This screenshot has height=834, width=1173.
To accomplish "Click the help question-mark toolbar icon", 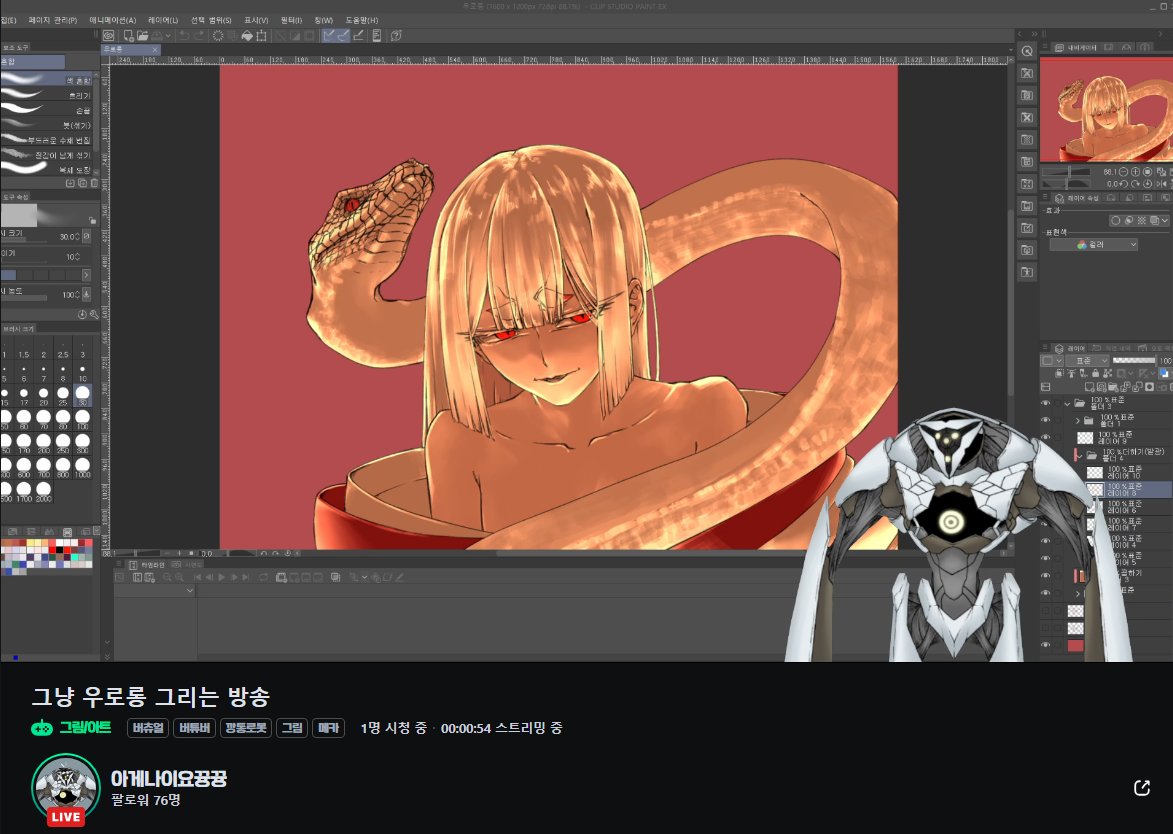I will (396, 35).
